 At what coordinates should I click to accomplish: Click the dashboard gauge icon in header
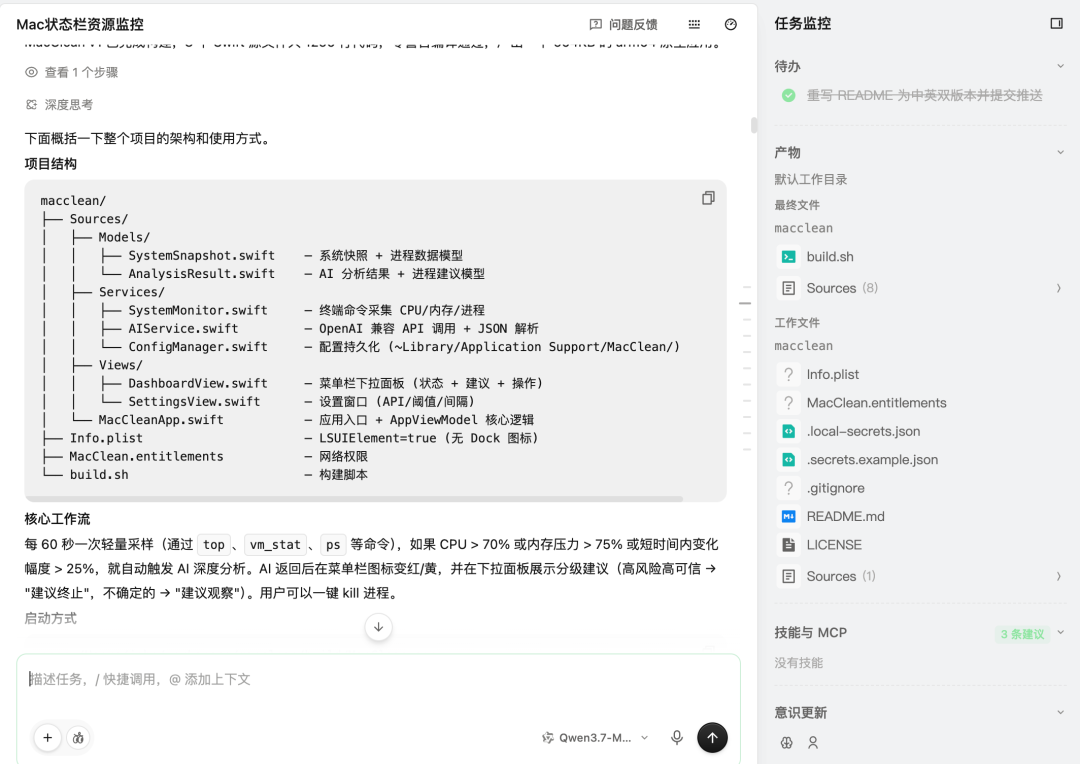tap(731, 24)
